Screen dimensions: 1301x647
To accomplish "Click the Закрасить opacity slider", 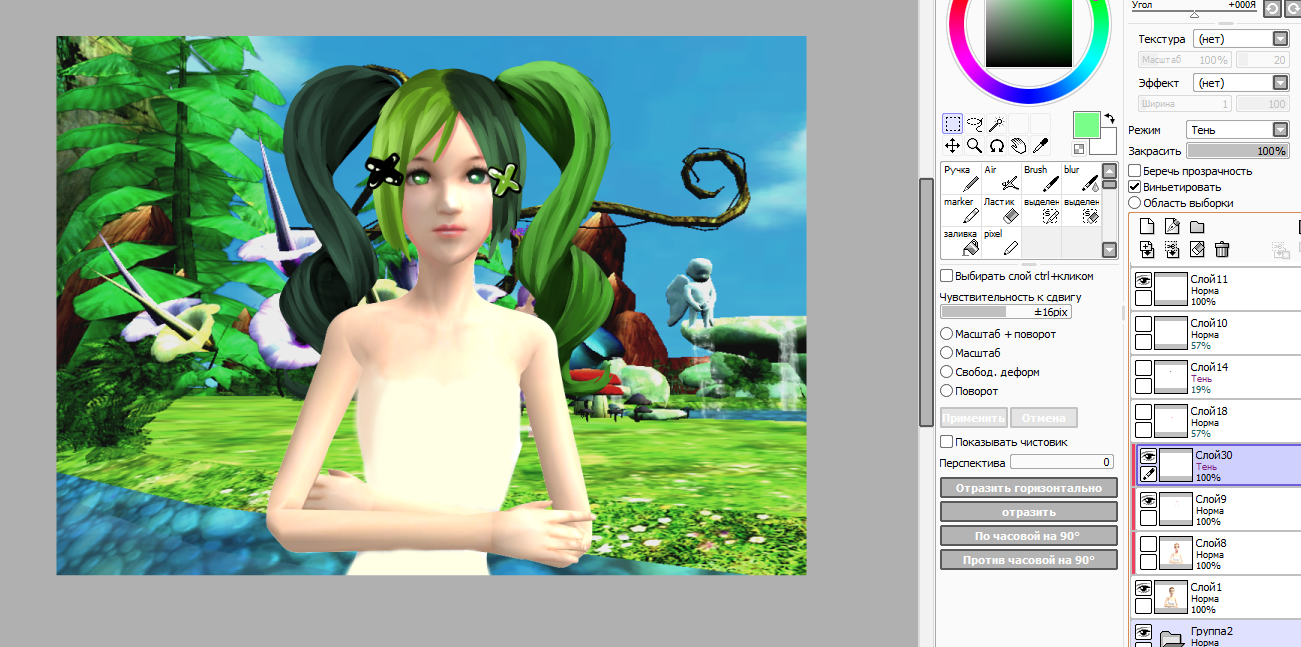I will (1238, 151).
